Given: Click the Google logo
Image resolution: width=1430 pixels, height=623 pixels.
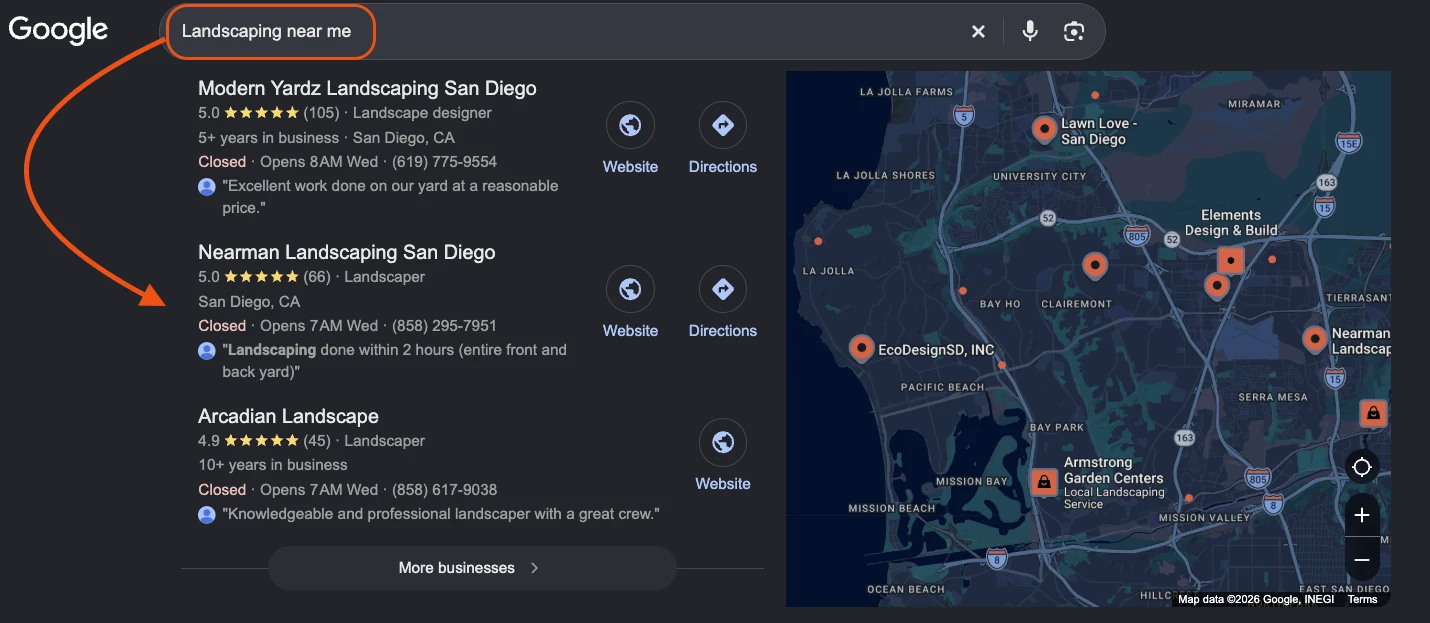Looking at the screenshot, I should [x=58, y=30].
